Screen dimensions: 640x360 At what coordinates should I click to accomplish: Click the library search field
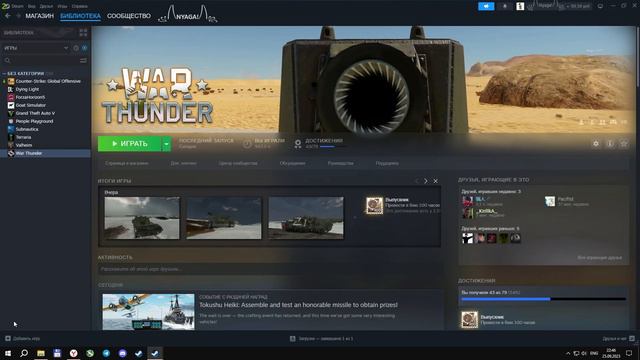pyautogui.click(x=40, y=60)
